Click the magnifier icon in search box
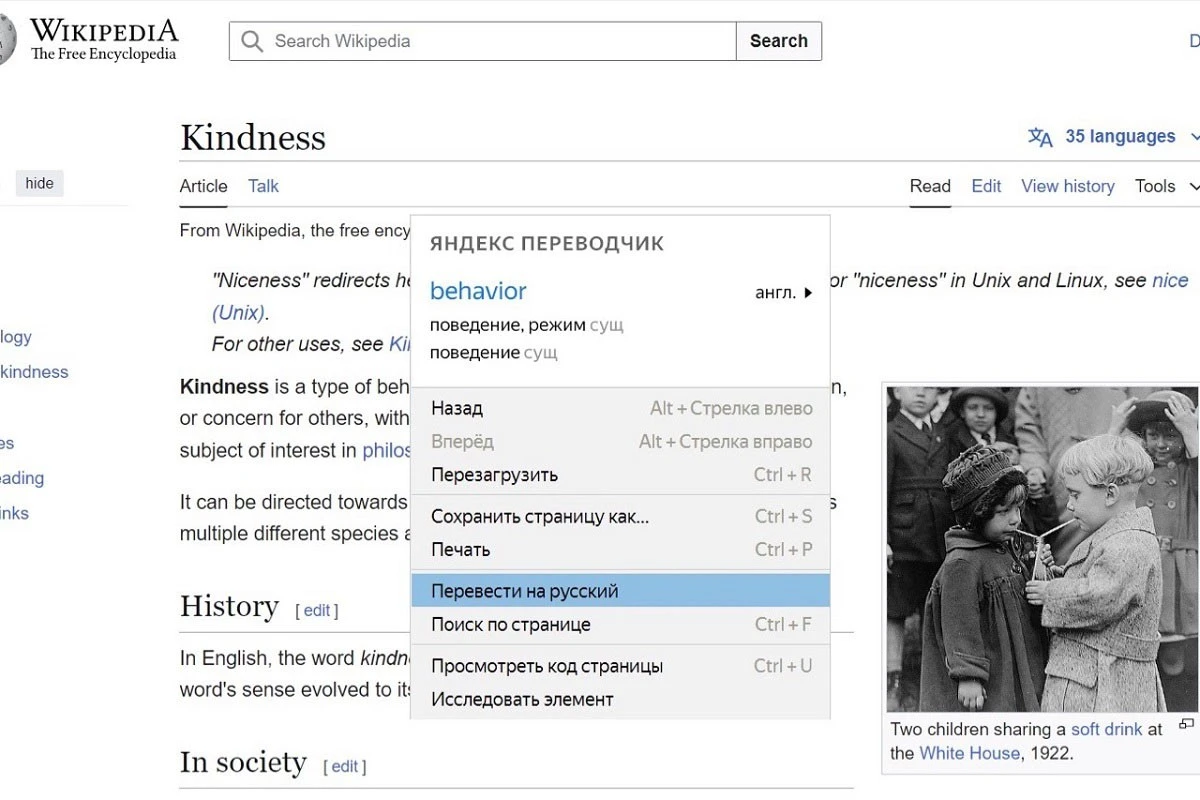The image size is (1200, 800). 252,41
